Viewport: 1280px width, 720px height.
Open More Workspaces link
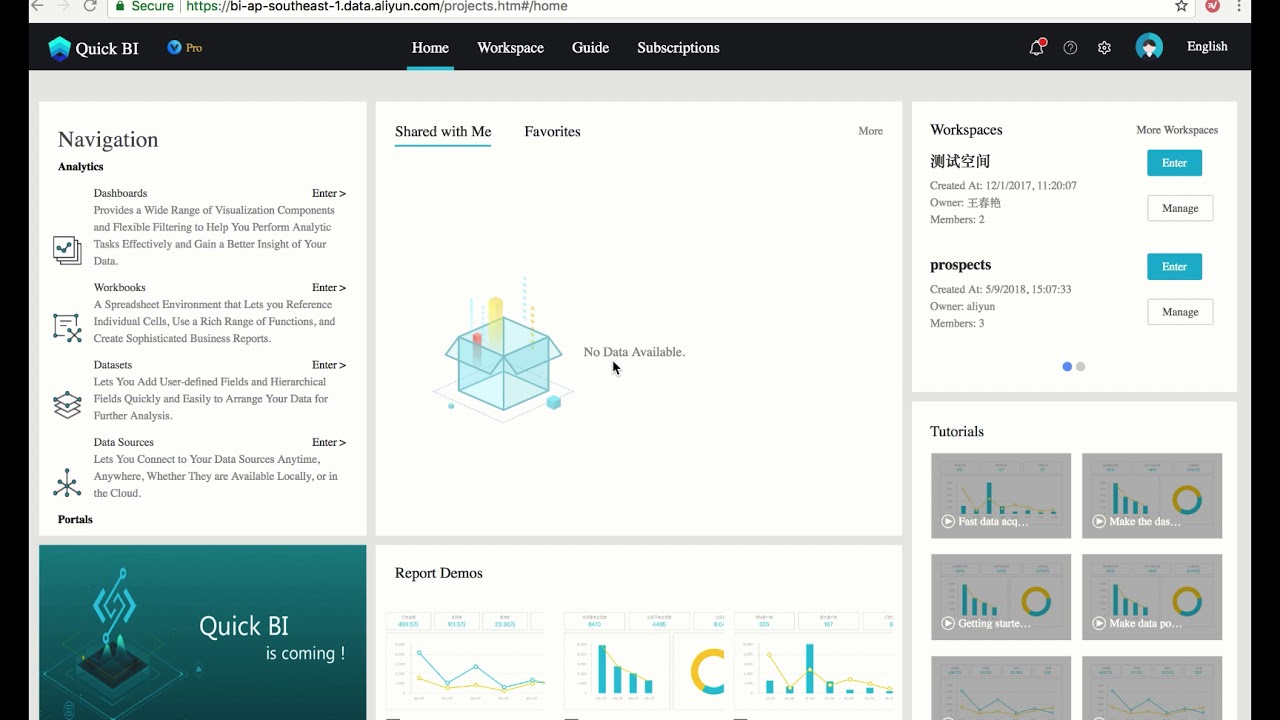(1177, 130)
